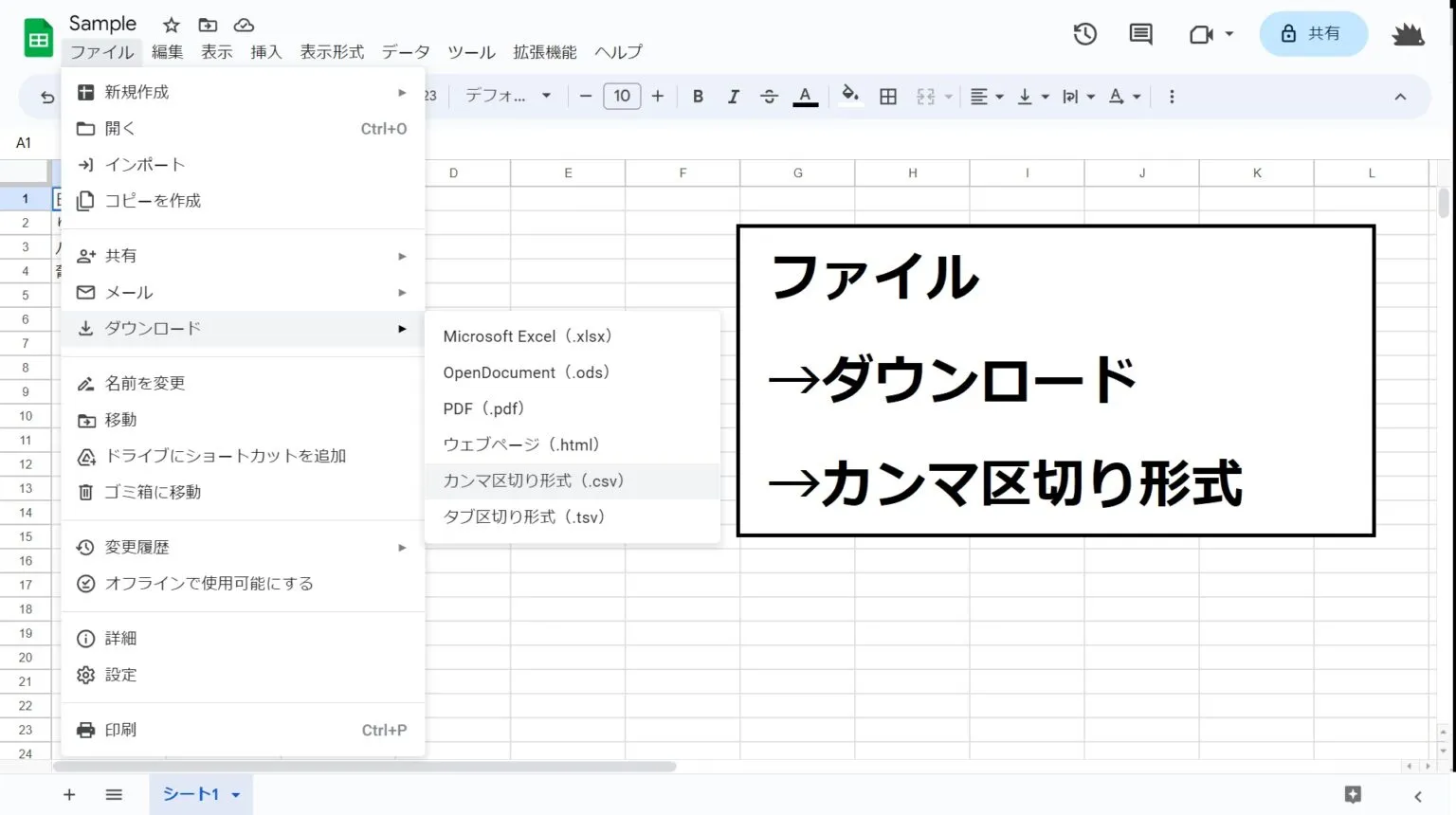Click the move-to-folder icon beside the title
Screen dimensions: 1456x815
click(208, 26)
